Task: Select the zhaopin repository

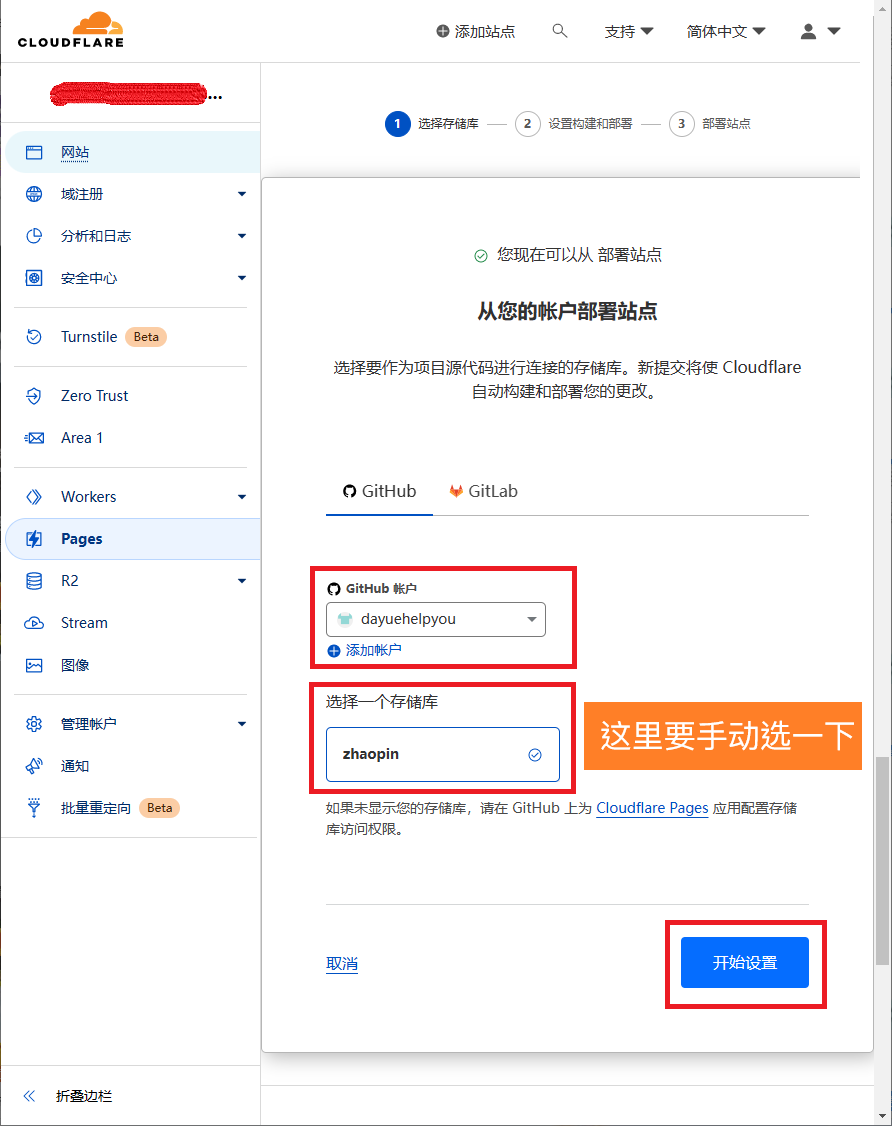Action: tap(442, 754)
